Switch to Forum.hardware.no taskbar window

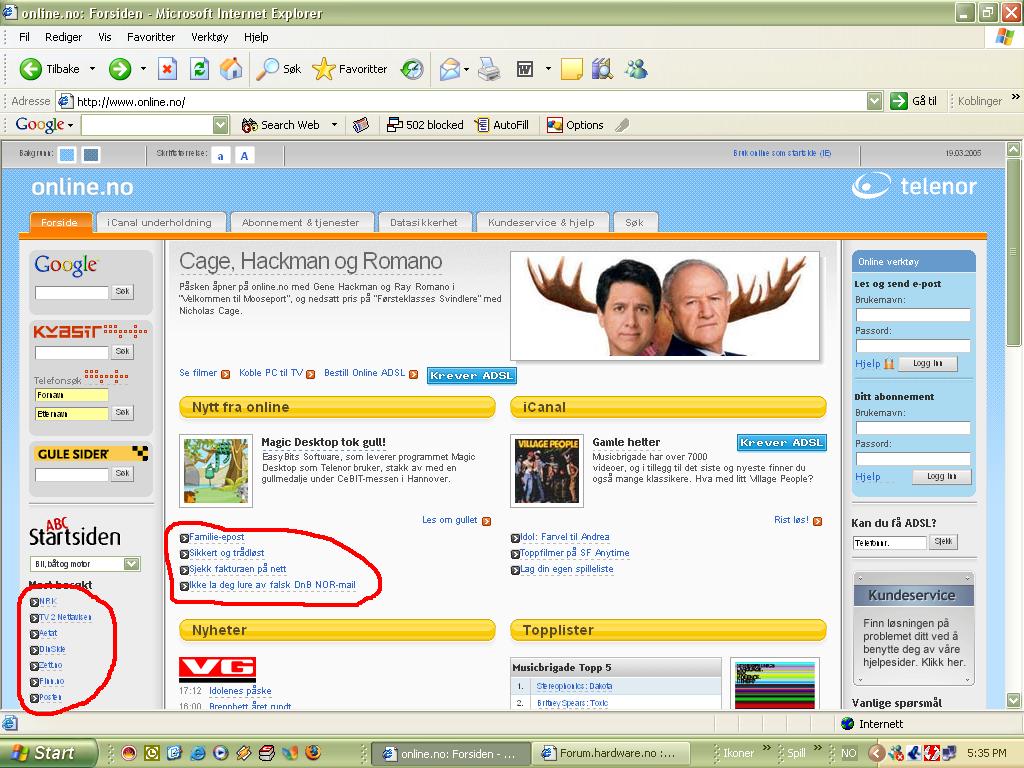coord(611,754)
